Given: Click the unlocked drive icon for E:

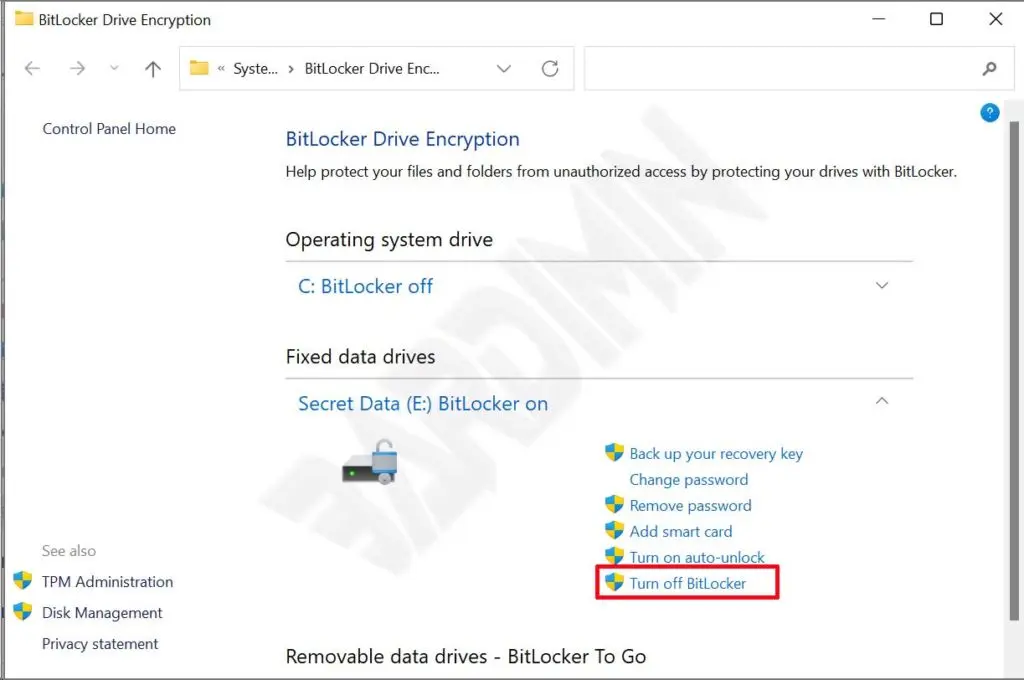Looking at the screenshot, I should pyautogui.click(x=370, y=462).
